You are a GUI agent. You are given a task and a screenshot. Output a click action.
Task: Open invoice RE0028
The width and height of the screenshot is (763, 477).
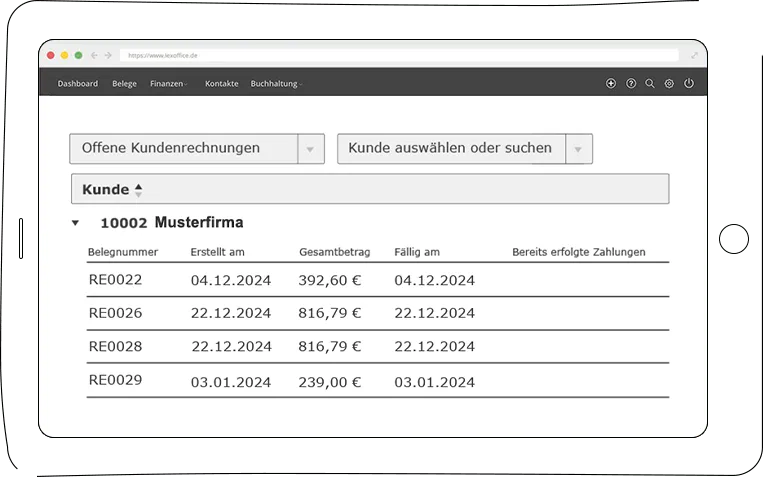115,346
